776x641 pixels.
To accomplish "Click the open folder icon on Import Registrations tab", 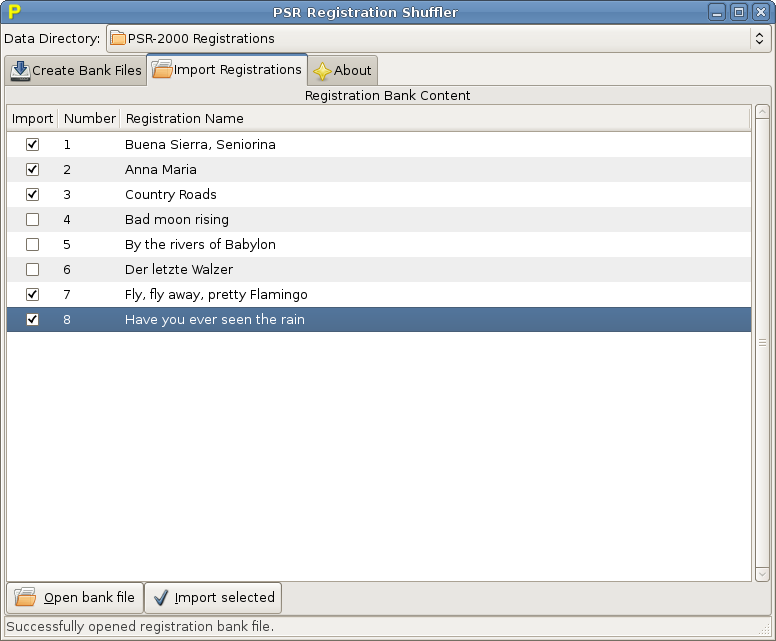I will [162, 70].
